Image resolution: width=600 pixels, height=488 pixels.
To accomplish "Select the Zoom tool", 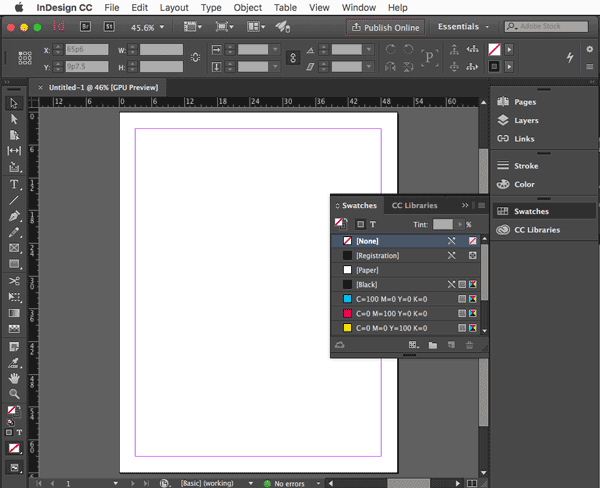I will click(14, 394).
